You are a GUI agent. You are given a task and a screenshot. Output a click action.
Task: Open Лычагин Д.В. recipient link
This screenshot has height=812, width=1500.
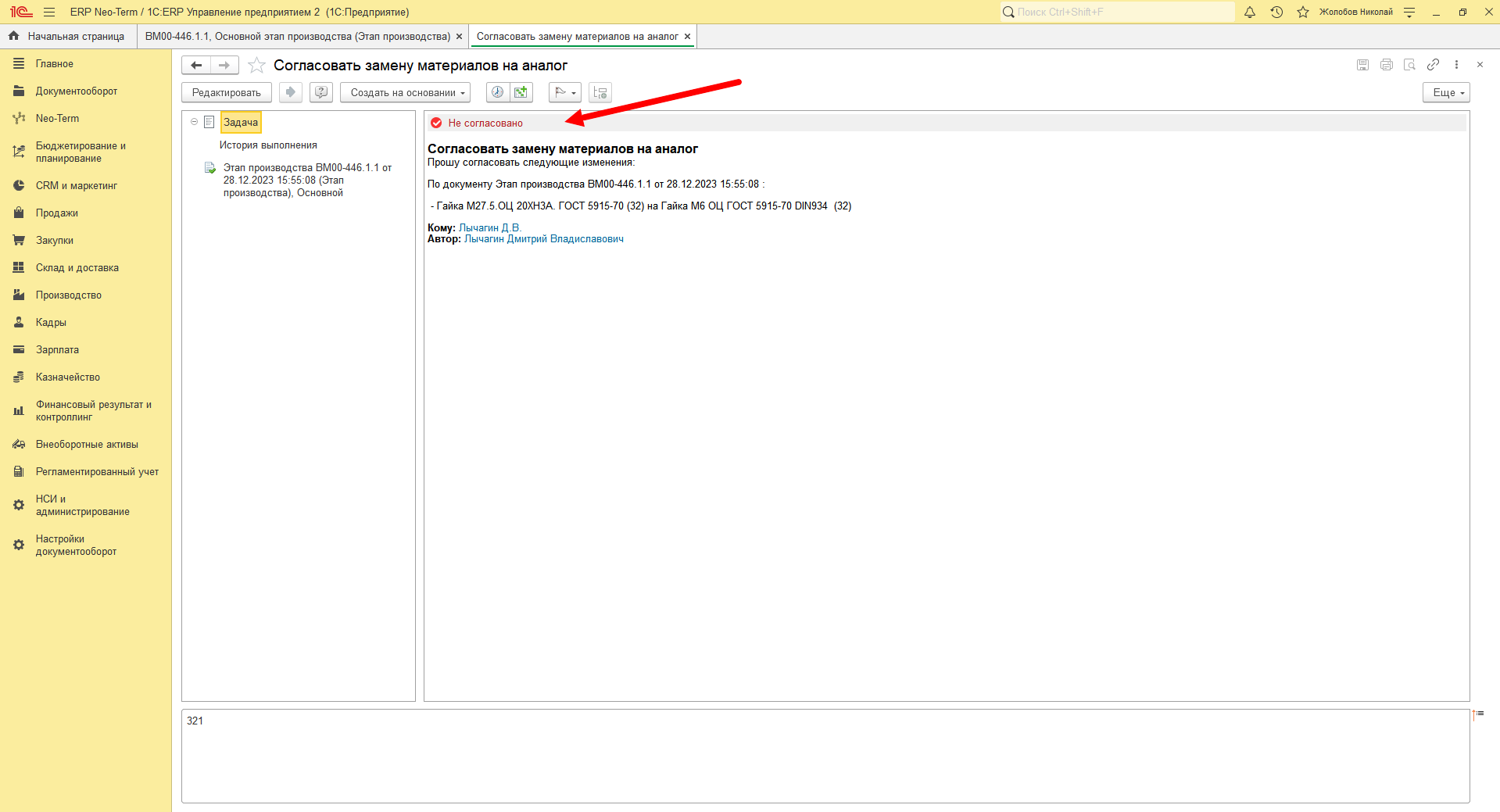point(489,228)
